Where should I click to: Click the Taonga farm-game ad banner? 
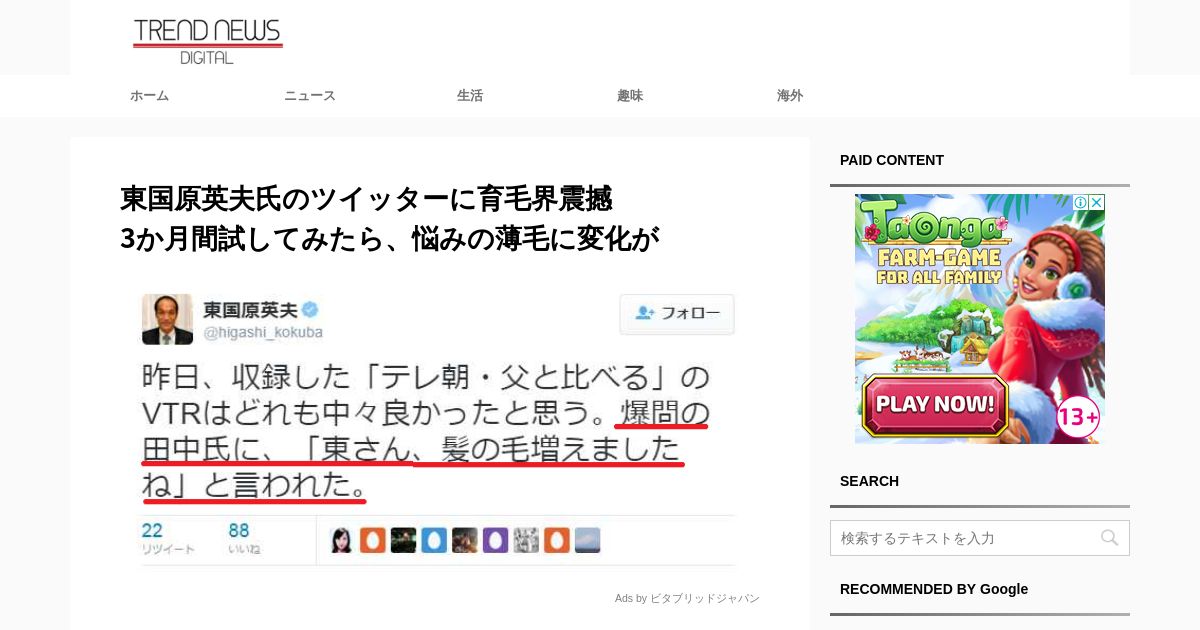coord(980,319)
